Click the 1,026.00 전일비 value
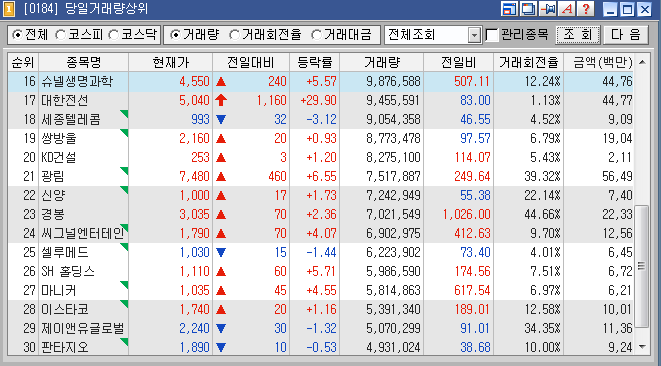The width and height of the screenshot is (661, 366). (x=466, y=214)
